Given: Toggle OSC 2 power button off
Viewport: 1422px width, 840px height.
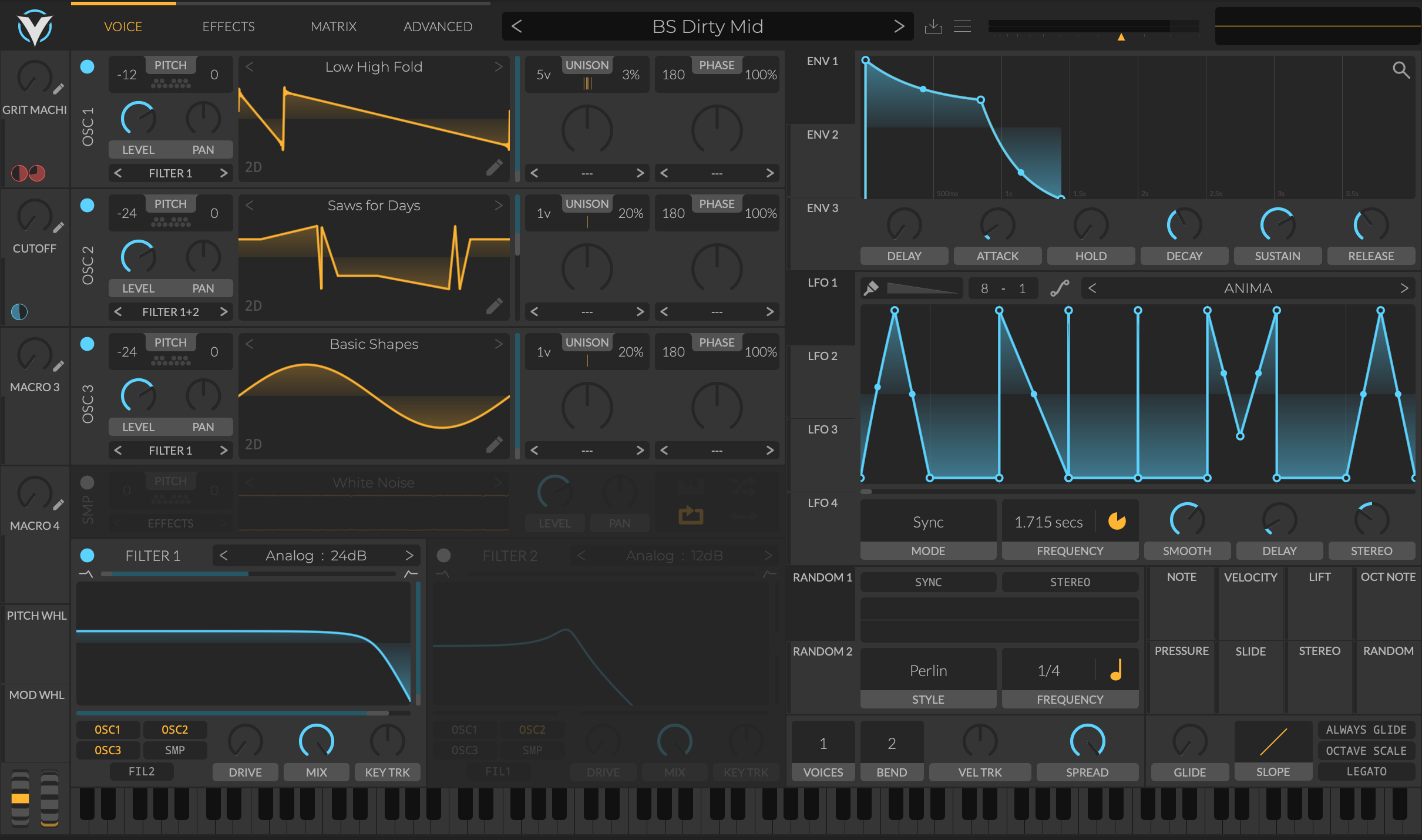Looking at the screenshot, I should point(87,205).
